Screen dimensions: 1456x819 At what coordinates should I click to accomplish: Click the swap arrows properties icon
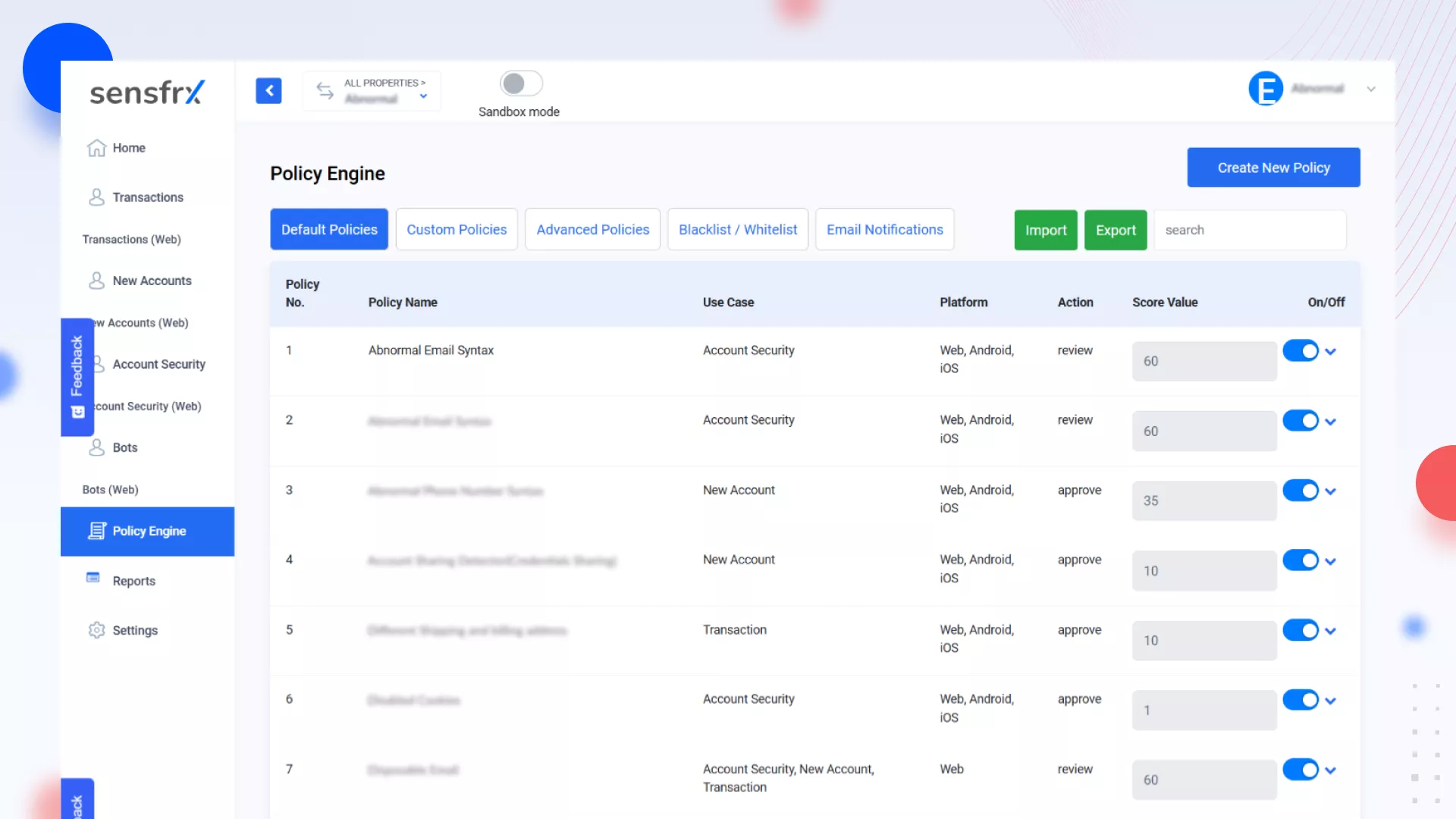tap(325, 91)
